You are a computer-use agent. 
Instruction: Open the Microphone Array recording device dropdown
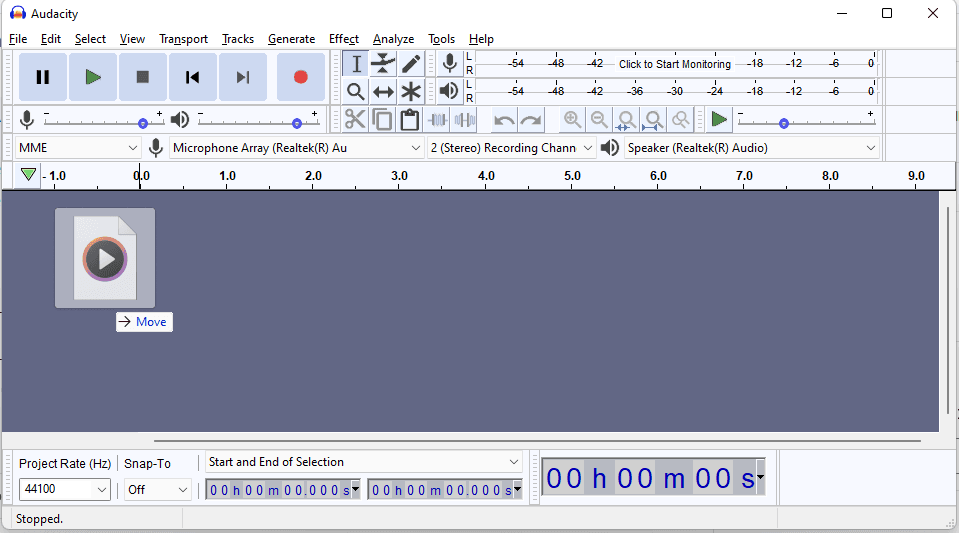tap(297, 147)
